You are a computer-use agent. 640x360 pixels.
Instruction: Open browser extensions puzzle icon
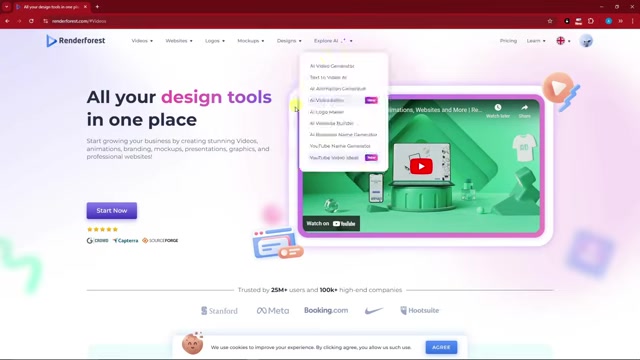point(591,21)
